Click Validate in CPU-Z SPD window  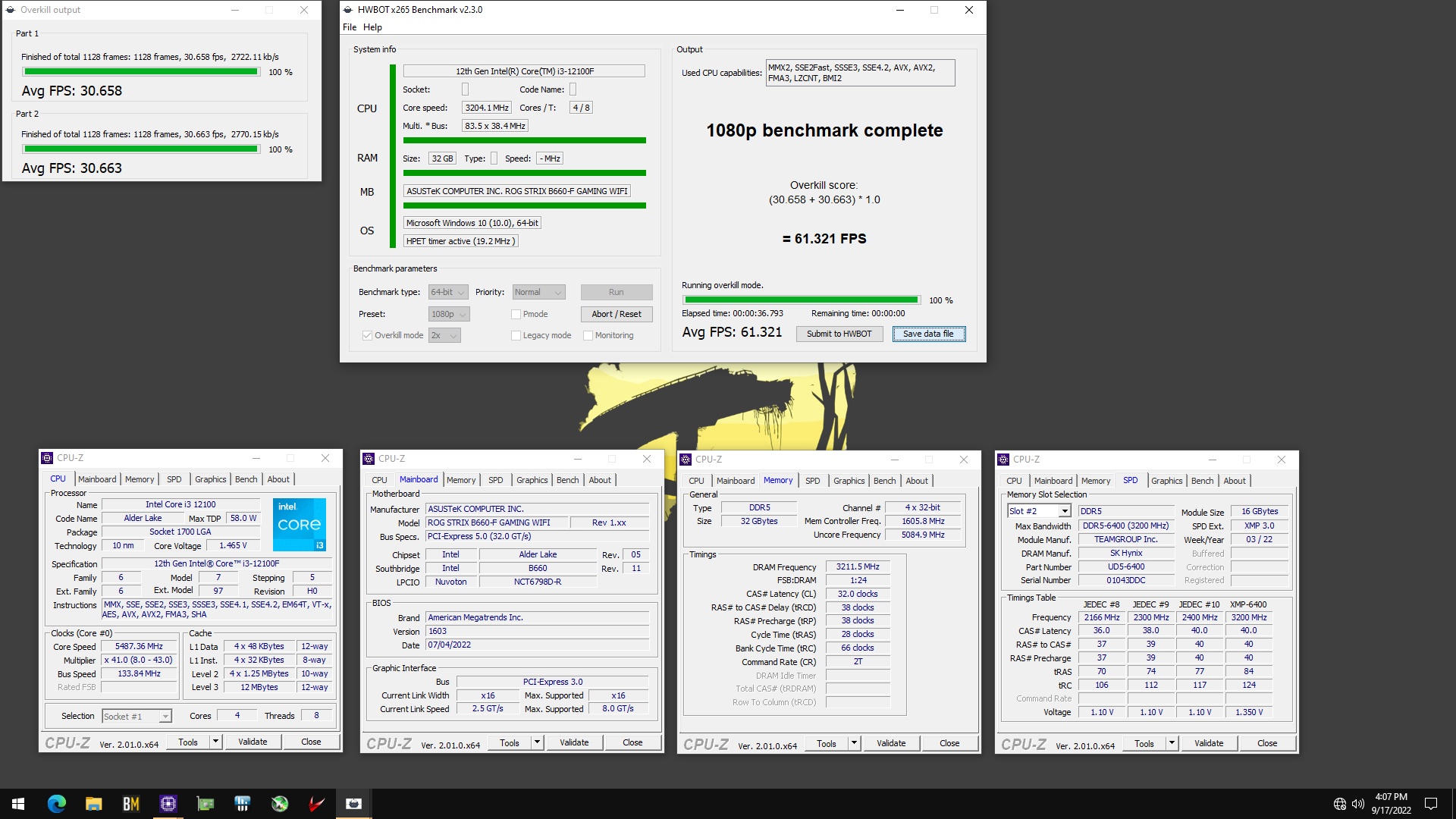[x=1209, y=743]
